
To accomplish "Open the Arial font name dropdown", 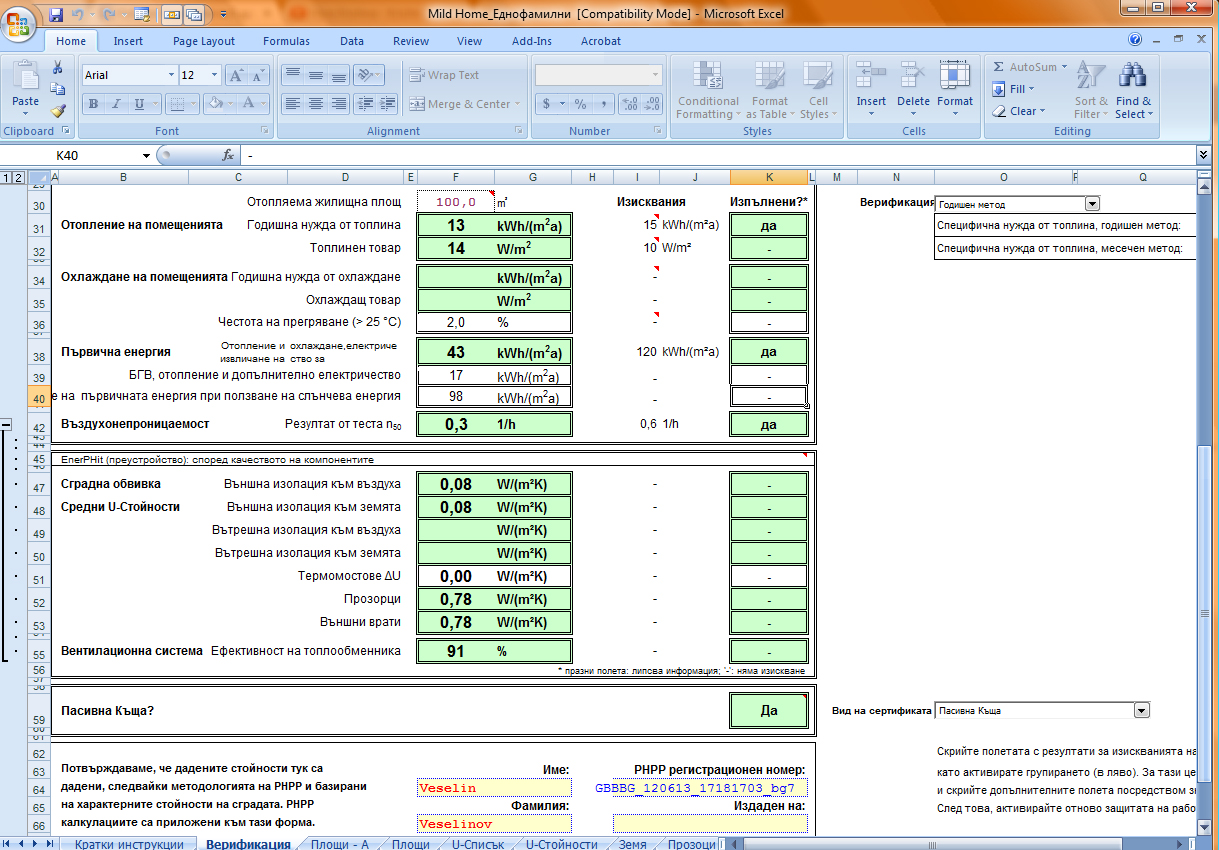I will pyautogui.click(x=170, y=75).
